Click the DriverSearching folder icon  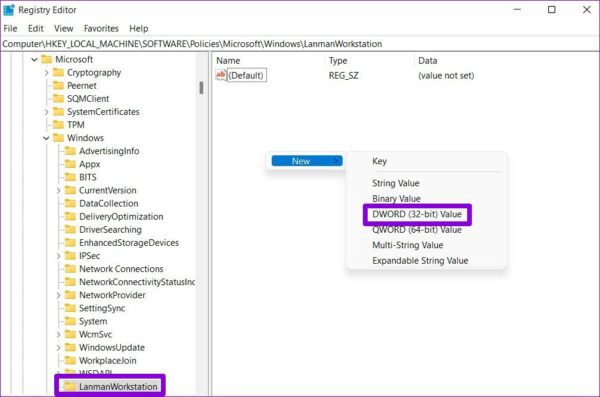(x=70, y=229)
